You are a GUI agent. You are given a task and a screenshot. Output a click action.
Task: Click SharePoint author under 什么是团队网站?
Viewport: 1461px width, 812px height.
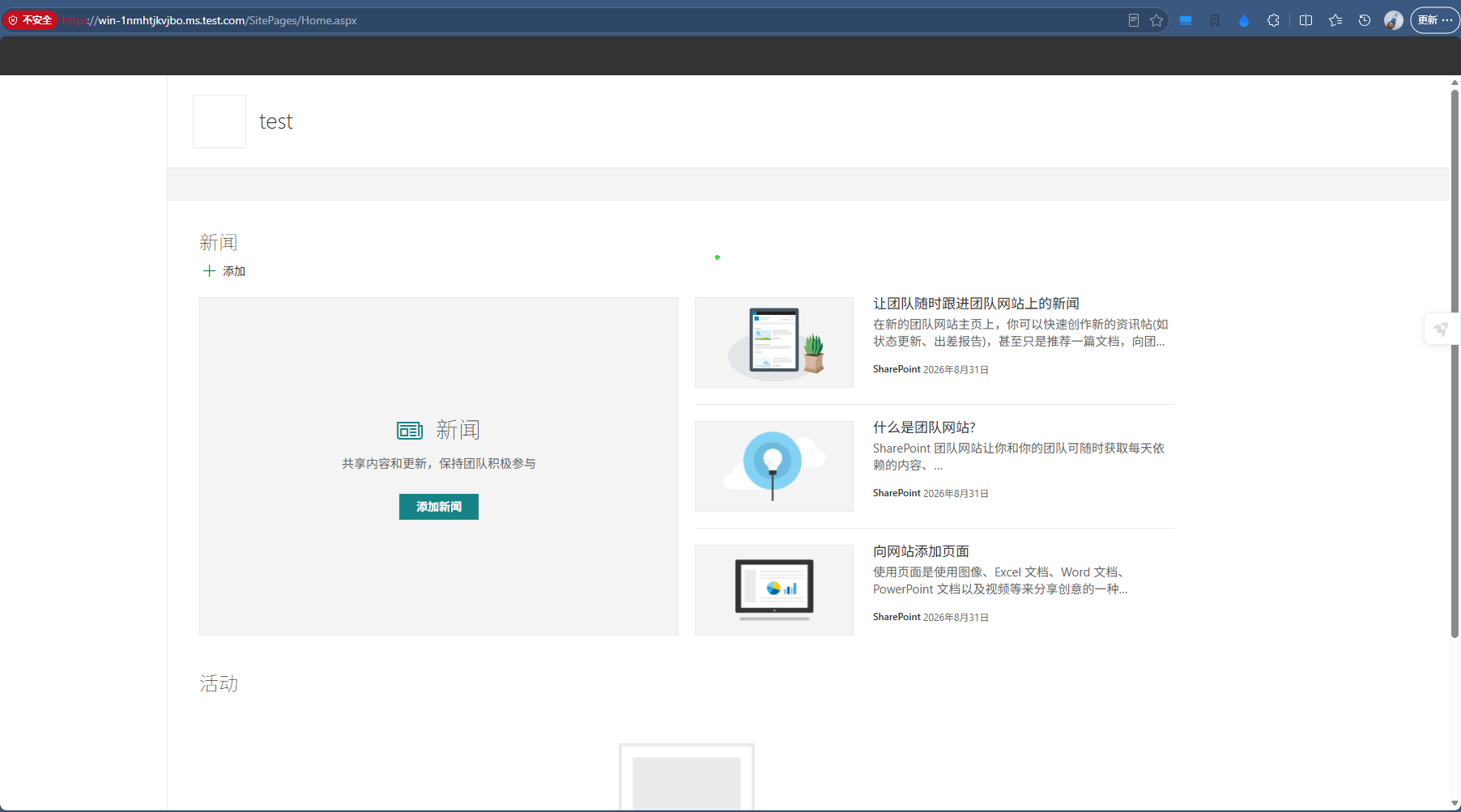click(x=897, y=493)
